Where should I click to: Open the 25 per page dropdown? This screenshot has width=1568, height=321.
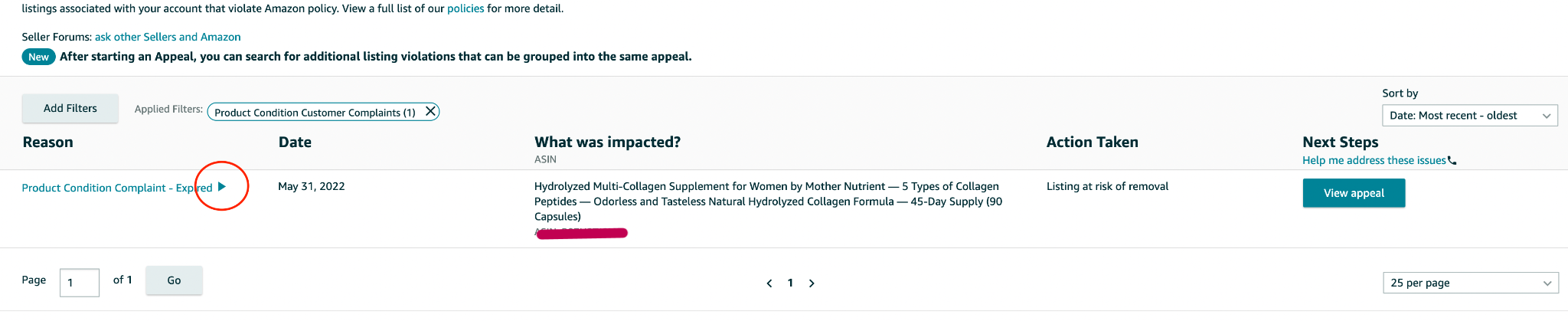tap(1470, 283)
